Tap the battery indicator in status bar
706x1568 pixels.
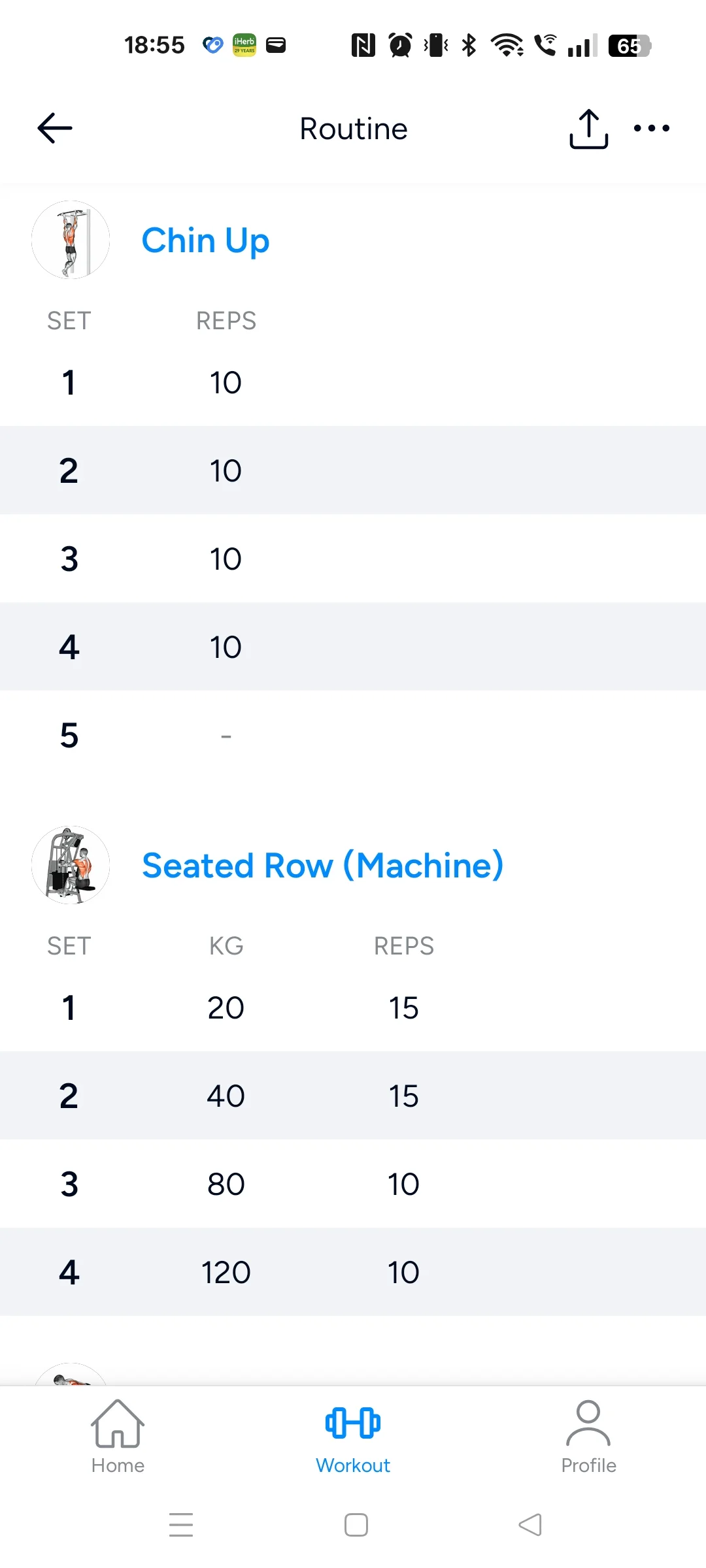coord(629,46)
